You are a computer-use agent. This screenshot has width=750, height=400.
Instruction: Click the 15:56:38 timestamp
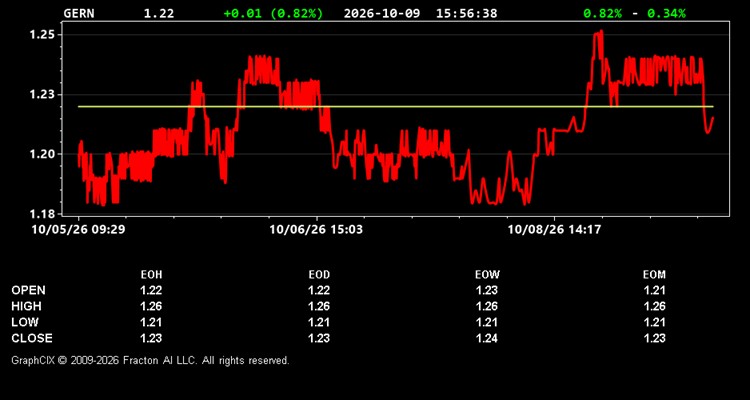466,13
